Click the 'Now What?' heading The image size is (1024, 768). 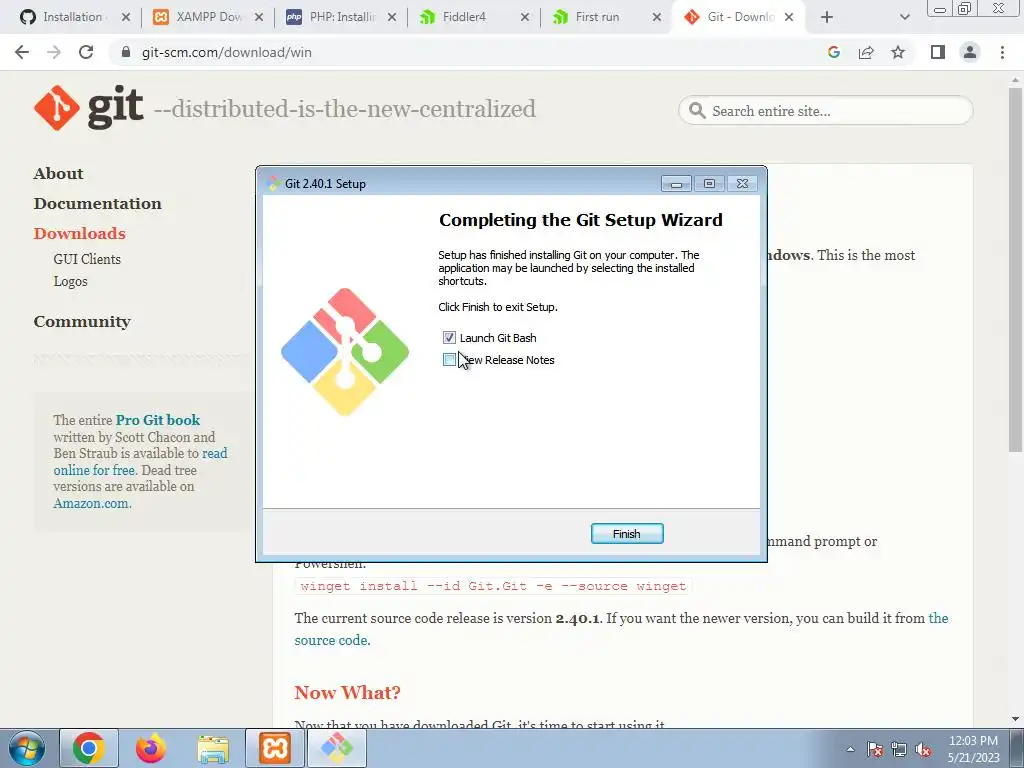347,692
